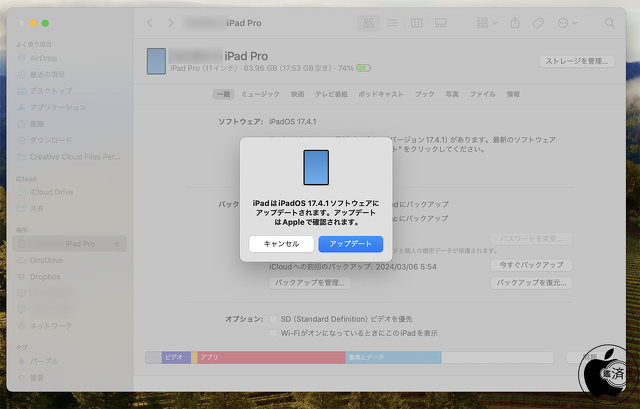Click the Finder back arrow
The image size is (640, 409).
click(x=150, y=22)
